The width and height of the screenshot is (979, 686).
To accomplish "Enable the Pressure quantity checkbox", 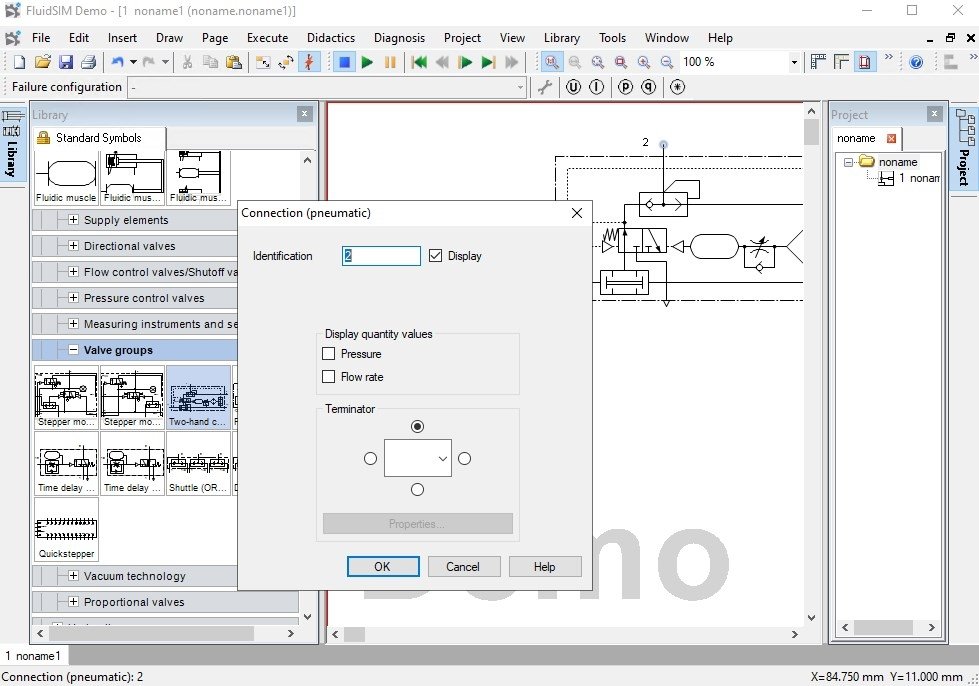I will tap(328, 354).
